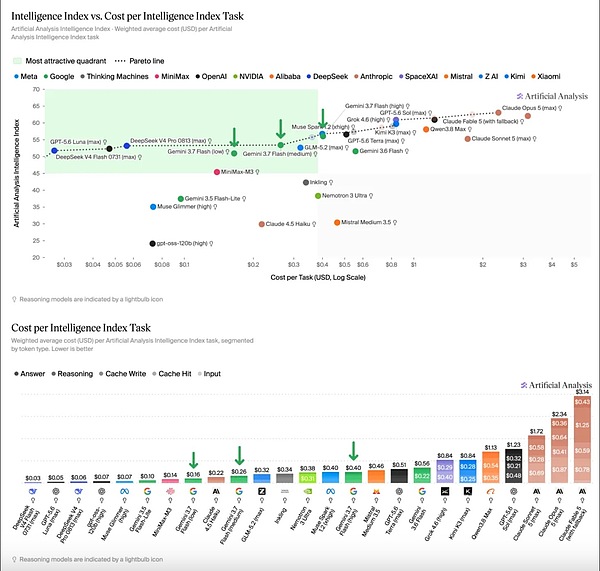This screenshot has width=600, height=571.
Task: Click the Gemini 3.7 Flash (medium) data point
Action: point(280,145)
